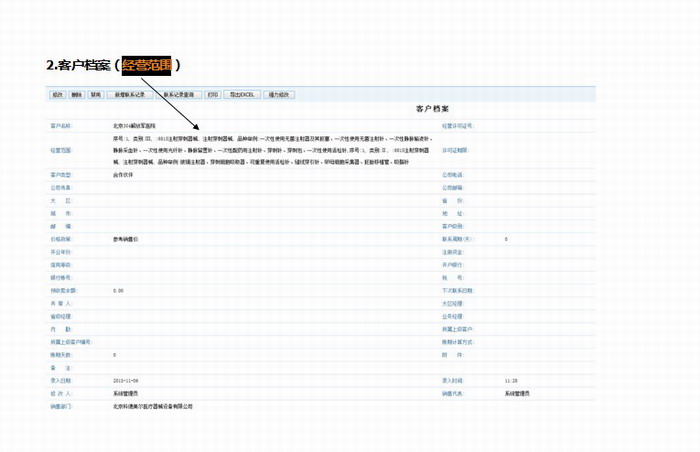
Task: Click the 删除 (Delete) button
Action: 77,95
